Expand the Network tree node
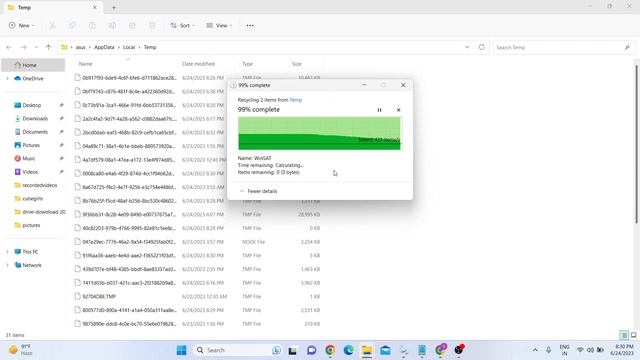The height and width of the screenshot is (360, 640). coord(7,265)
